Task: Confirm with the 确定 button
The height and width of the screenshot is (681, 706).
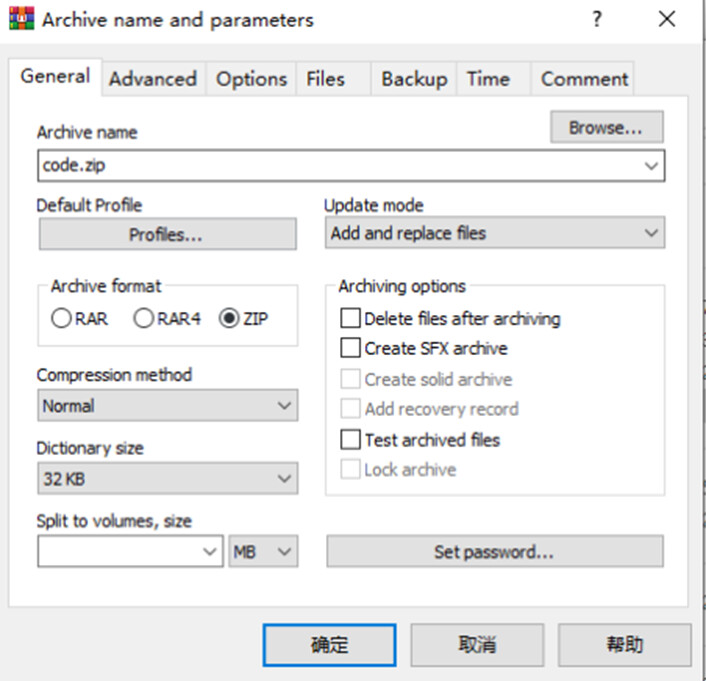Action: [x=330, y=645]
